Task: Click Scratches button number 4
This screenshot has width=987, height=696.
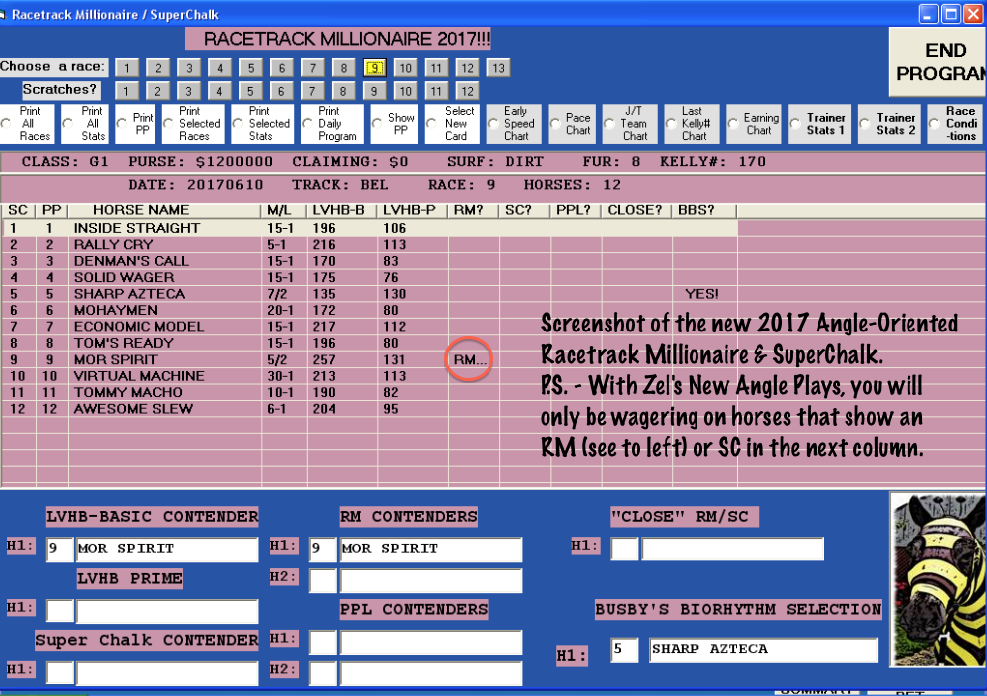Action: click(219, 91)
